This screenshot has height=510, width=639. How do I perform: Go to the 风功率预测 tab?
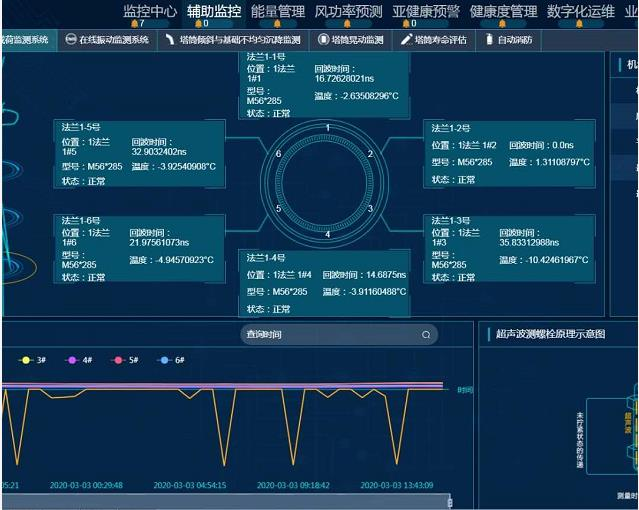click(x=348, y=11)
